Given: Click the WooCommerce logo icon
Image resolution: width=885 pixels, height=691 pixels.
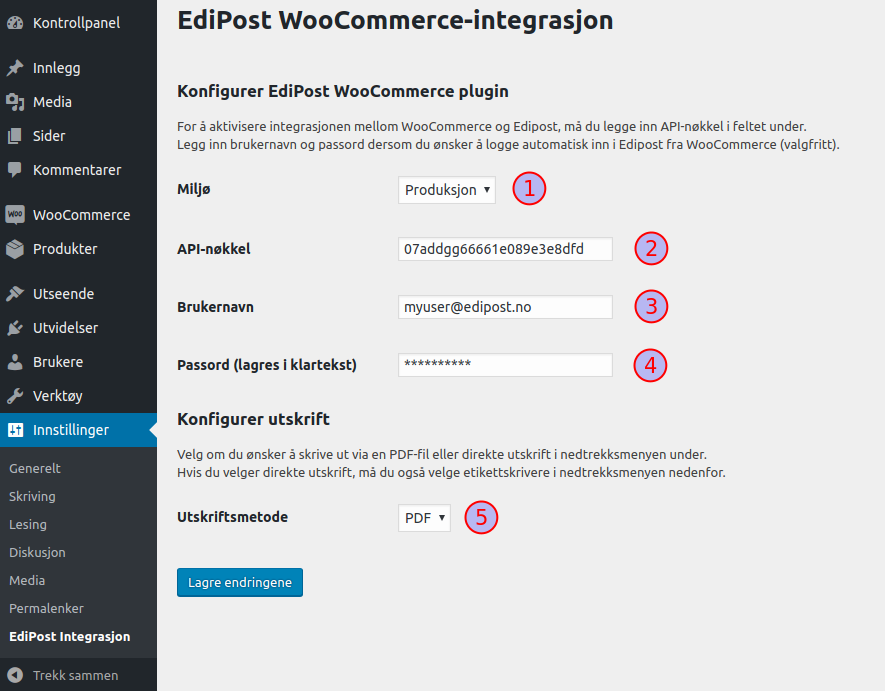Looking at the screenshot, I should pos(15,215).
